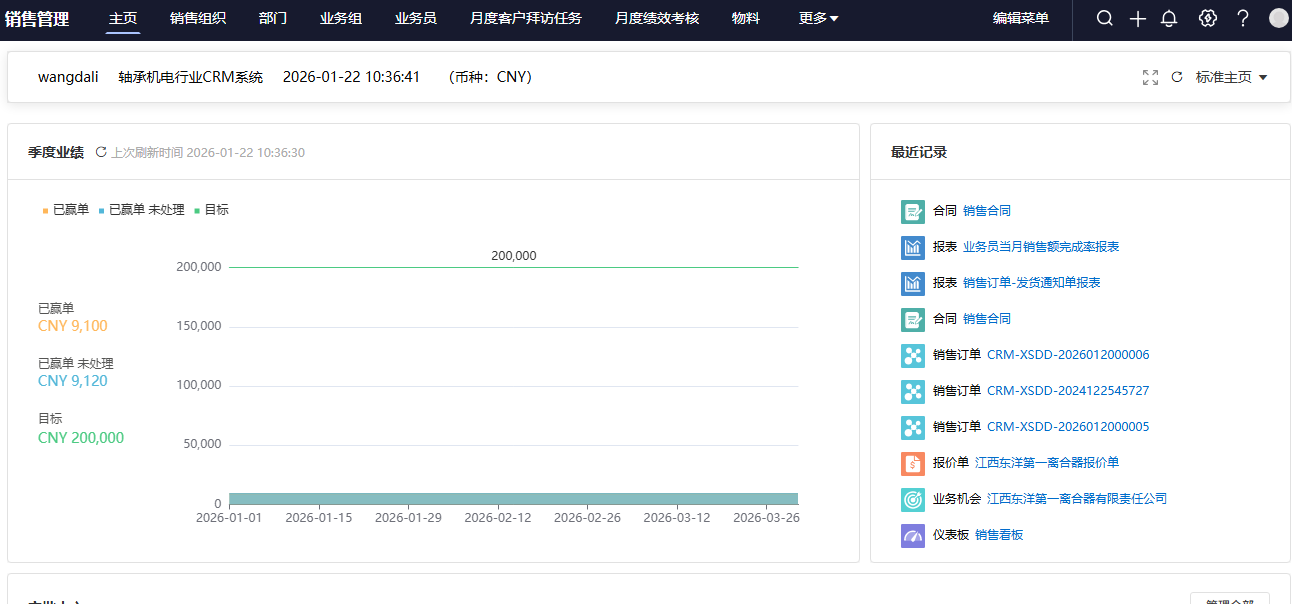Toggle the 已赢单 legend series
The image size is (1292, 604).
click(66, 210)
